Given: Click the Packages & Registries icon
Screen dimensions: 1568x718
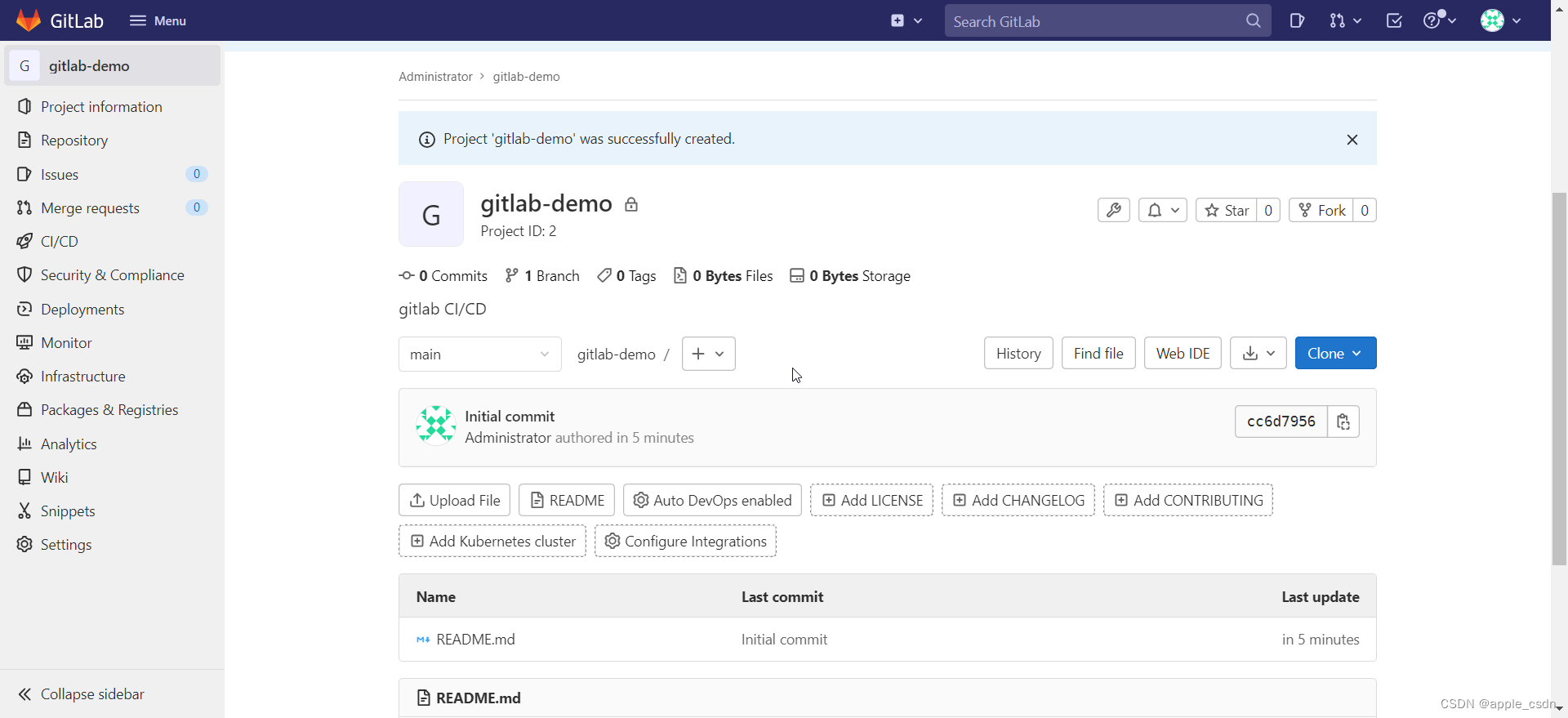Looking at the screenshot, I should [24, 409].
